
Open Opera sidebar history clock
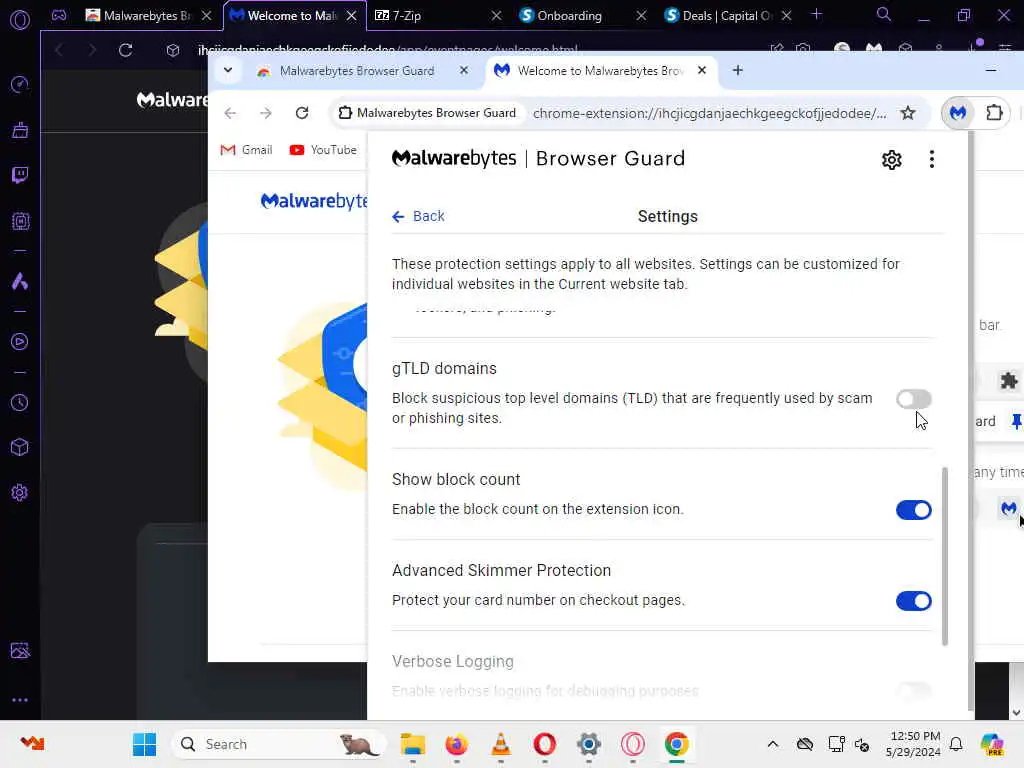pyautogui.click(x=20, y=402)
